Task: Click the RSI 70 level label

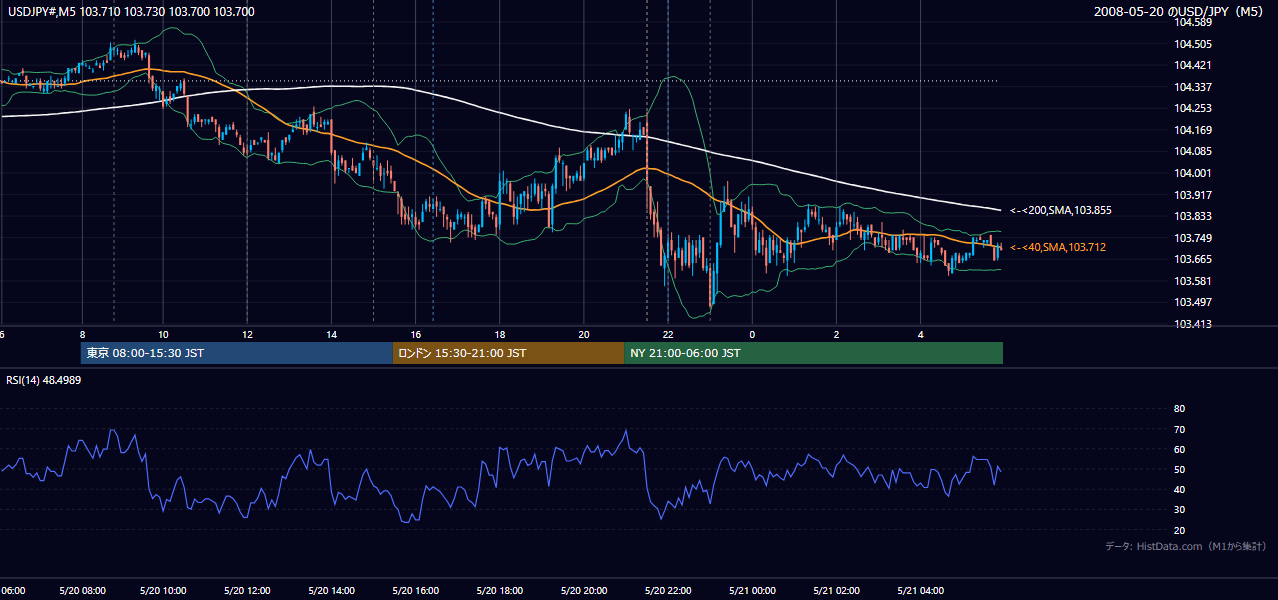Action: coord(1179,429)
